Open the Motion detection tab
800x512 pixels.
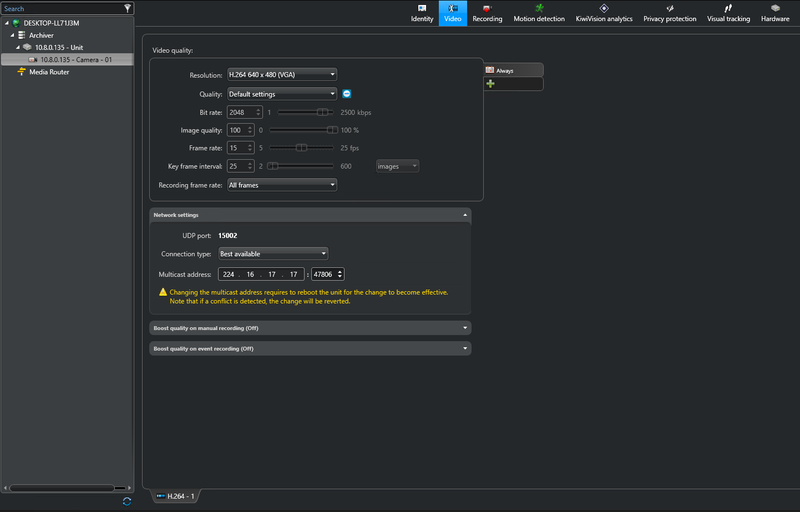539,13
